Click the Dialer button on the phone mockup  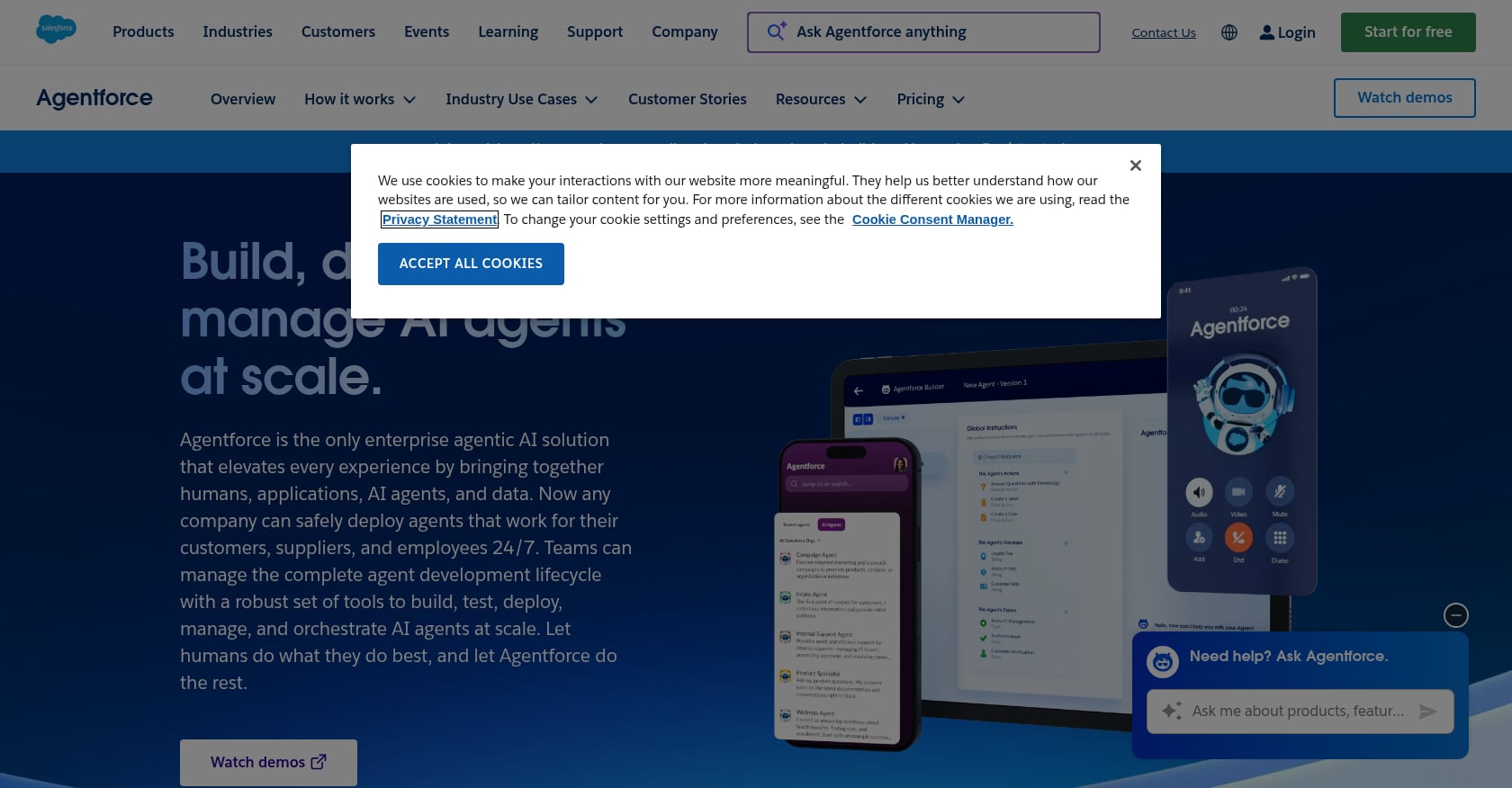[x=1279, y=538]
